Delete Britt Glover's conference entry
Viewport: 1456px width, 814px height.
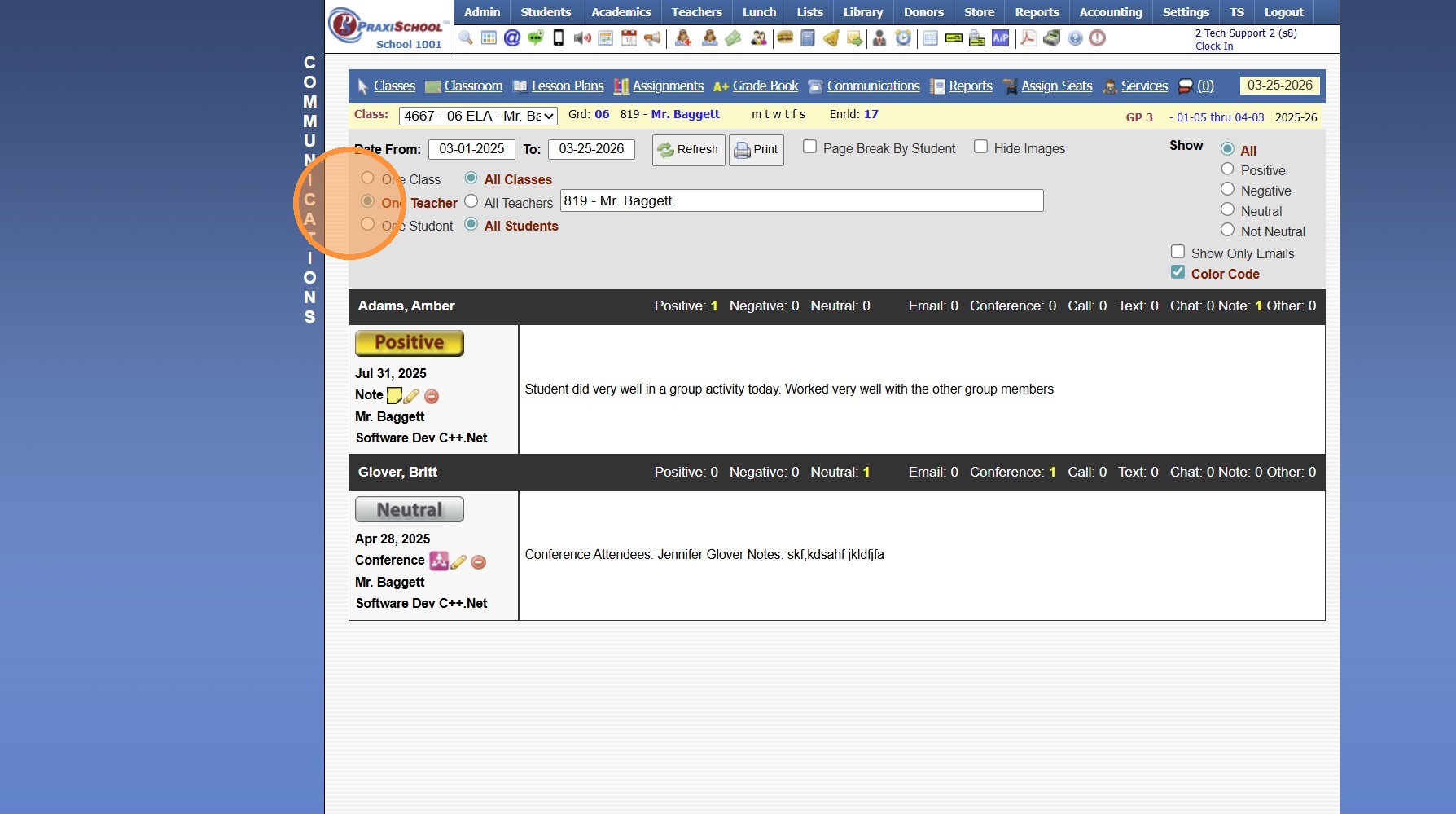point(479,561)
